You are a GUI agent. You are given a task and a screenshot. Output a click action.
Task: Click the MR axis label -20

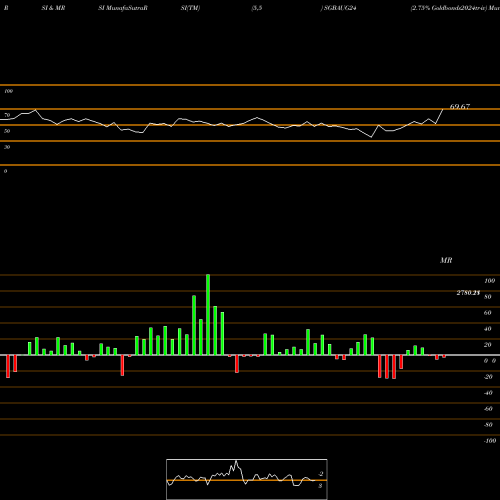click(x=488, y=377)
